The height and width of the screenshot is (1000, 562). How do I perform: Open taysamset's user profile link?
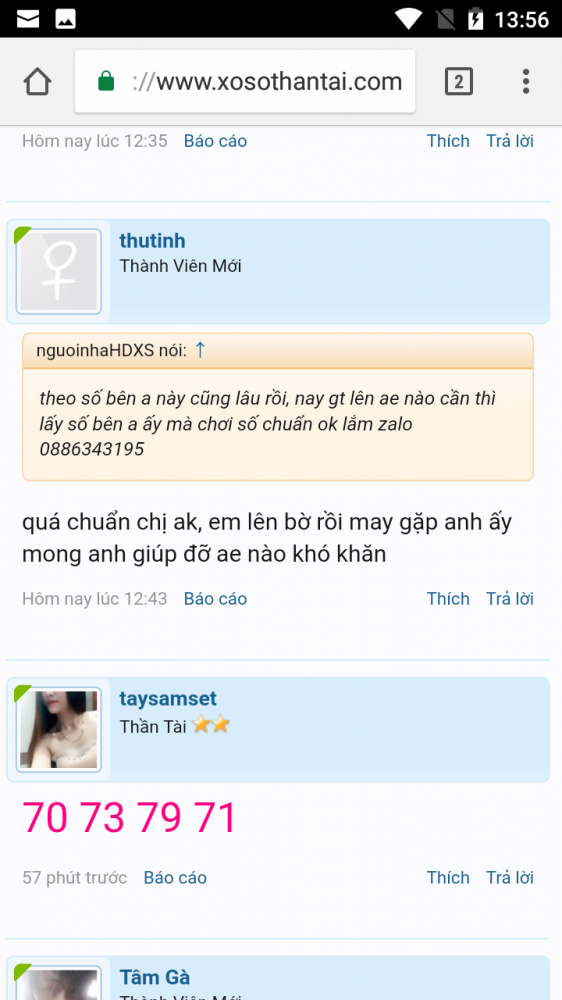[x=168, y=698]
